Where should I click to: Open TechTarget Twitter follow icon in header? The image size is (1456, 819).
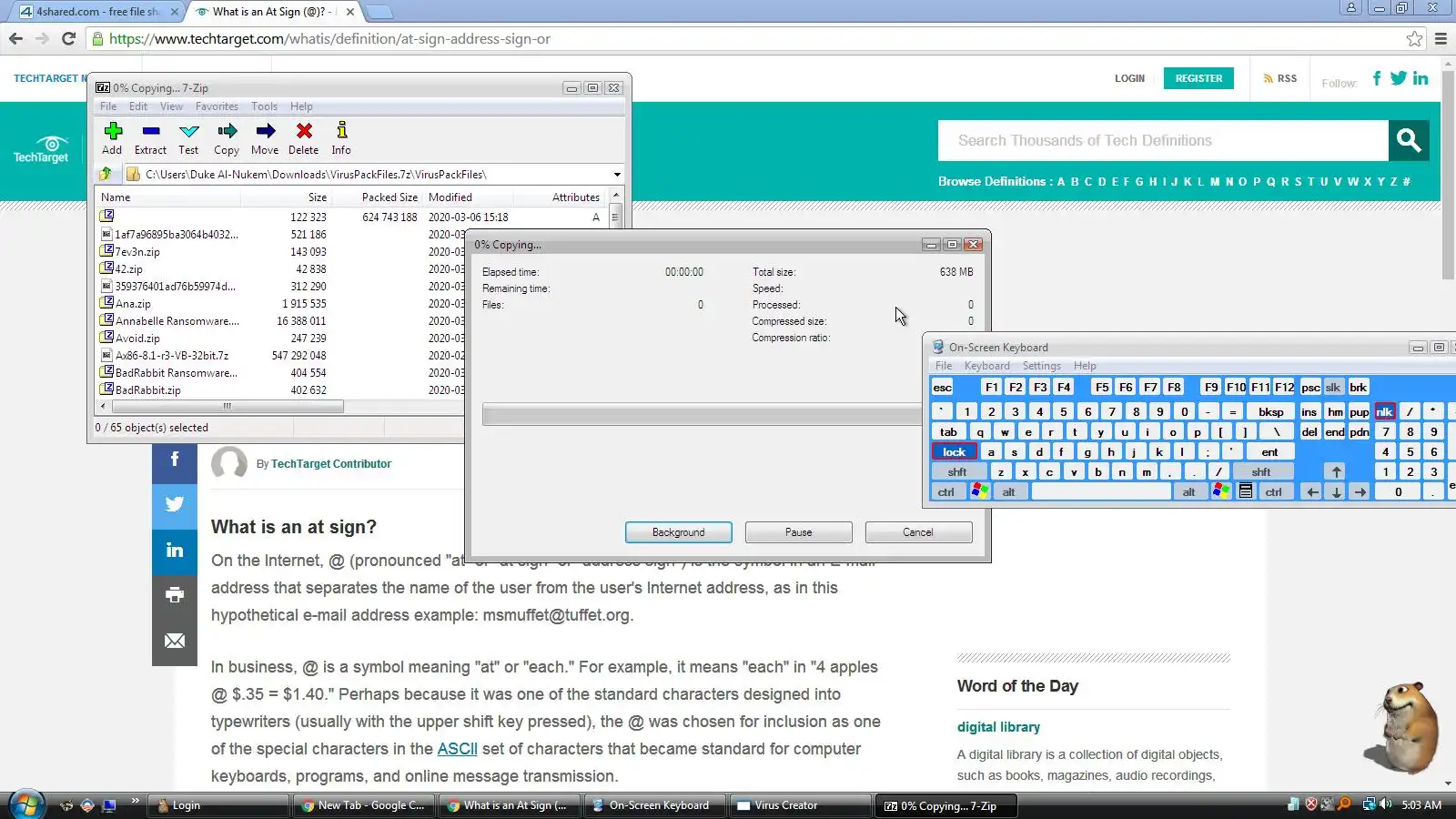1399,78
